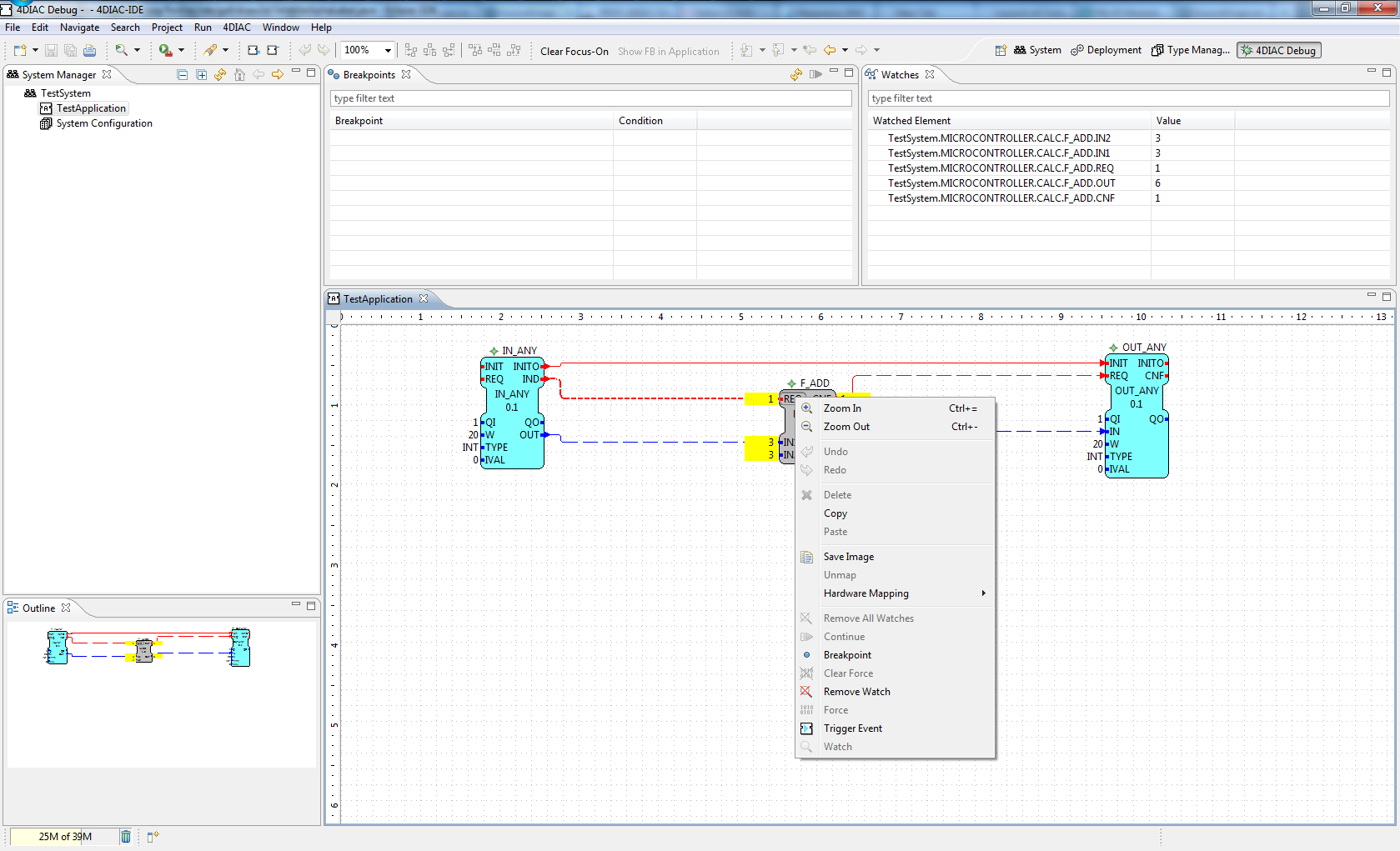
Task: Select System Configuration in the tree
Action: tap(104, 123)
